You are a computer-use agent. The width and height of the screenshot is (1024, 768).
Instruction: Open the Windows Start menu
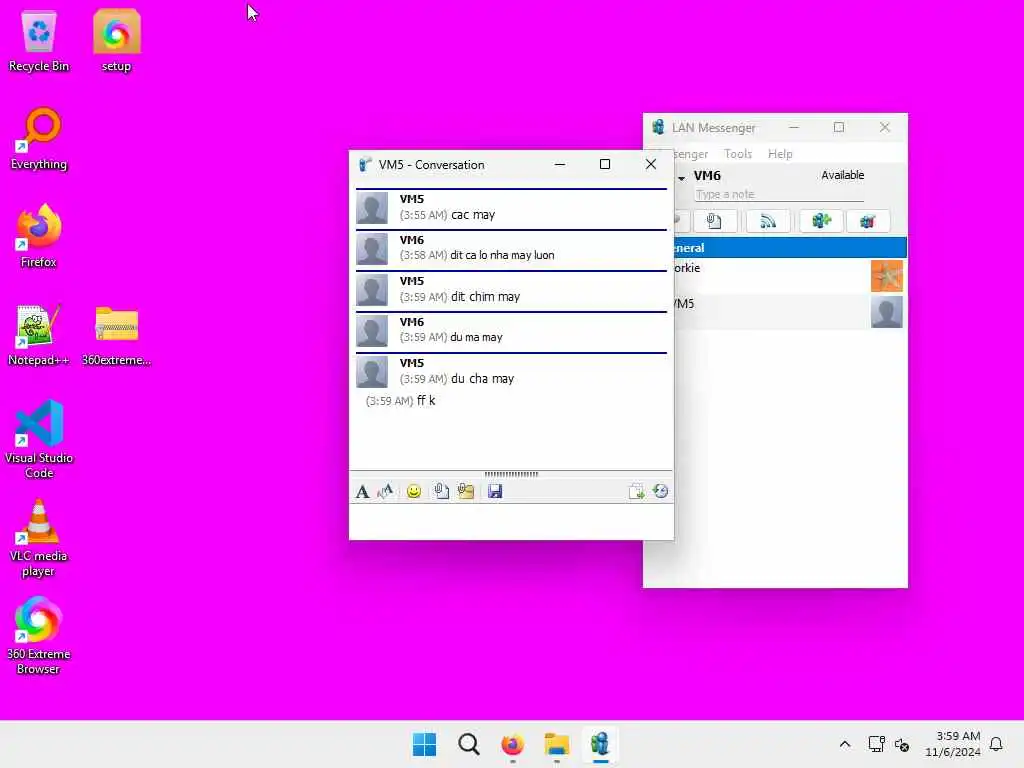point(424,744)
